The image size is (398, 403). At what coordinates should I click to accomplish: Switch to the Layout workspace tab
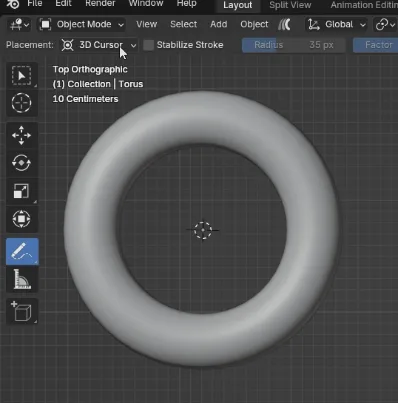tap(238, 5)
